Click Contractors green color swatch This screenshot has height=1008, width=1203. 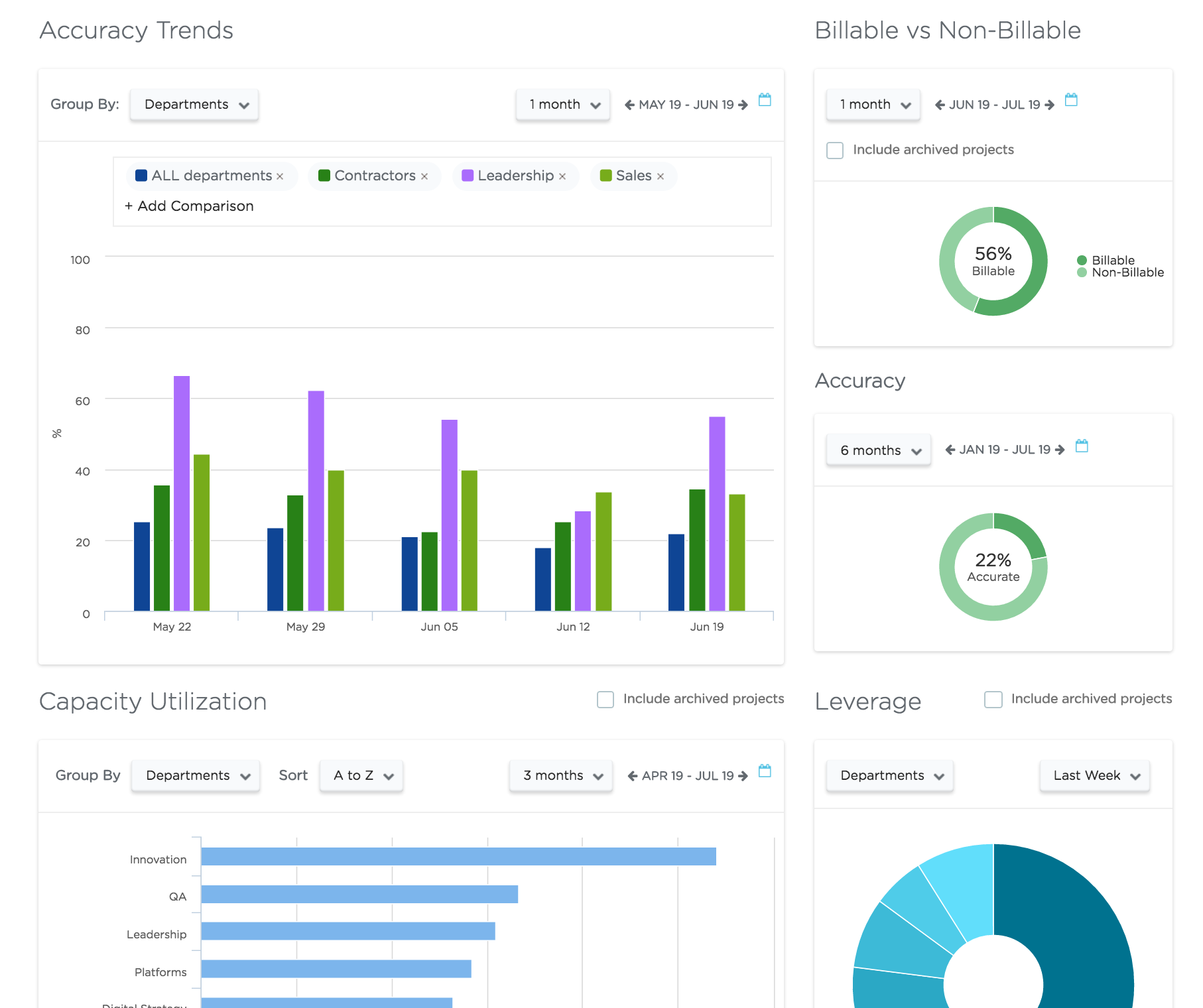[x=324, y=176]
